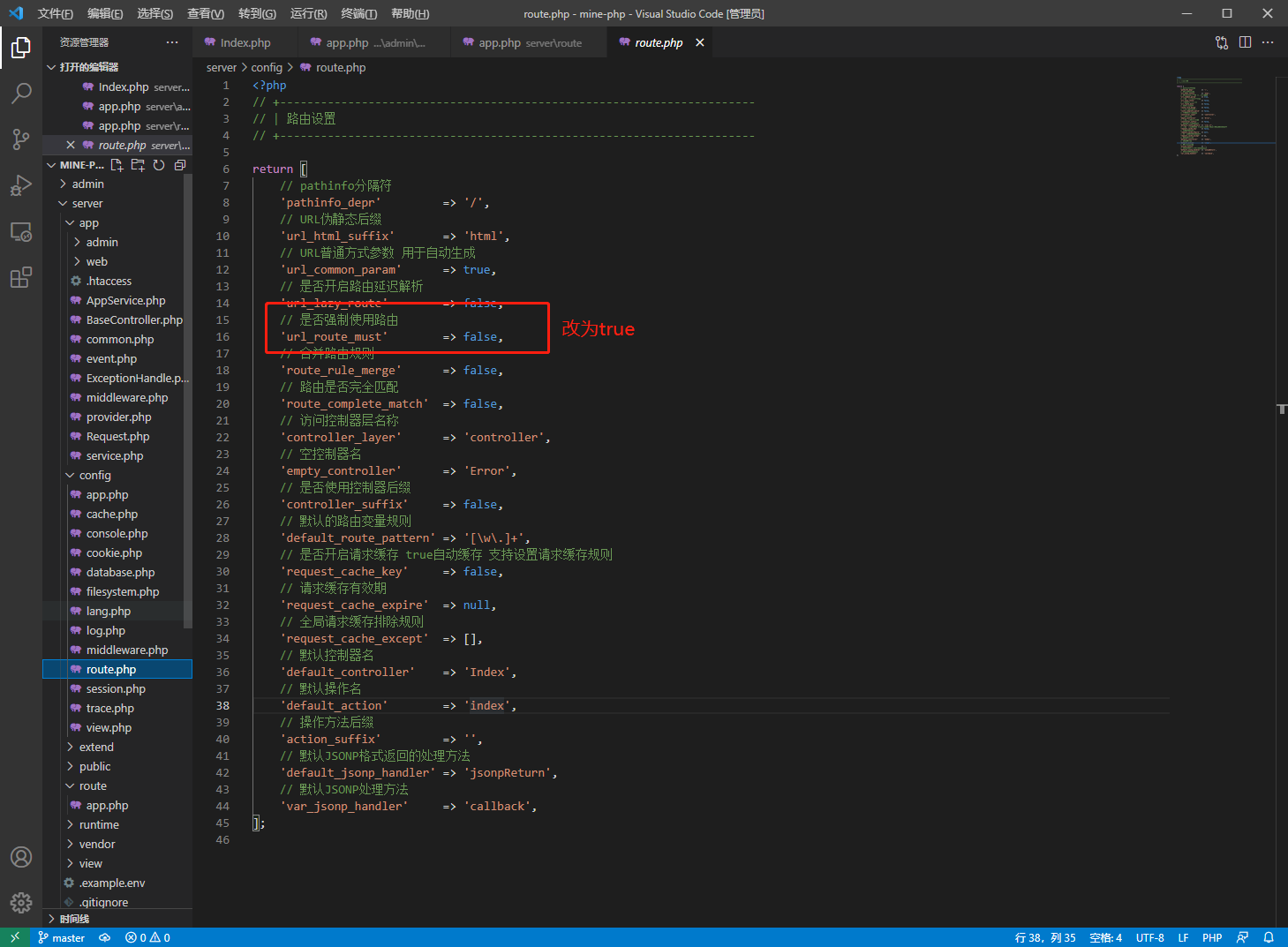Switch to the Index.php tab
1288x947 pixels.
(244, 42)
